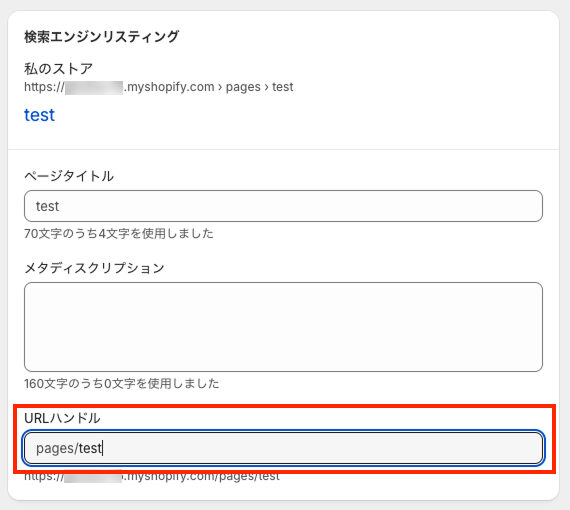The width and height of the screenshot is (570, 510).
Task: Click the blurred subdomain in the handle URL text
Action: [x=93, y=477]
